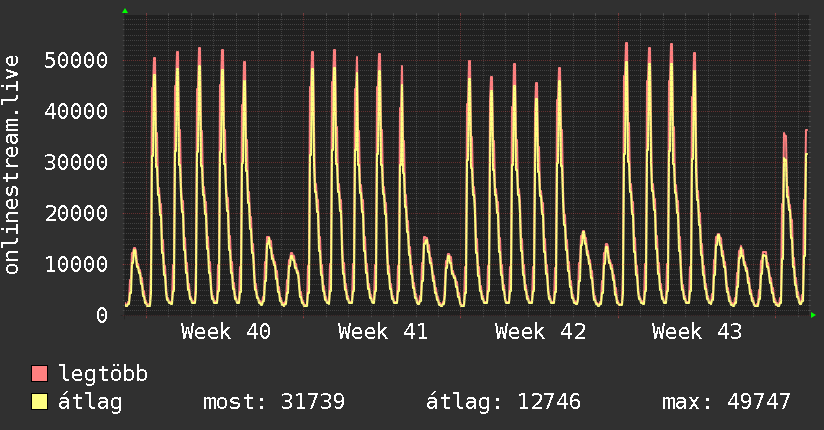Click the 40000 y-axis label
Image resolution: width=824 pixels, height=430 pixels.
[76, 111]
